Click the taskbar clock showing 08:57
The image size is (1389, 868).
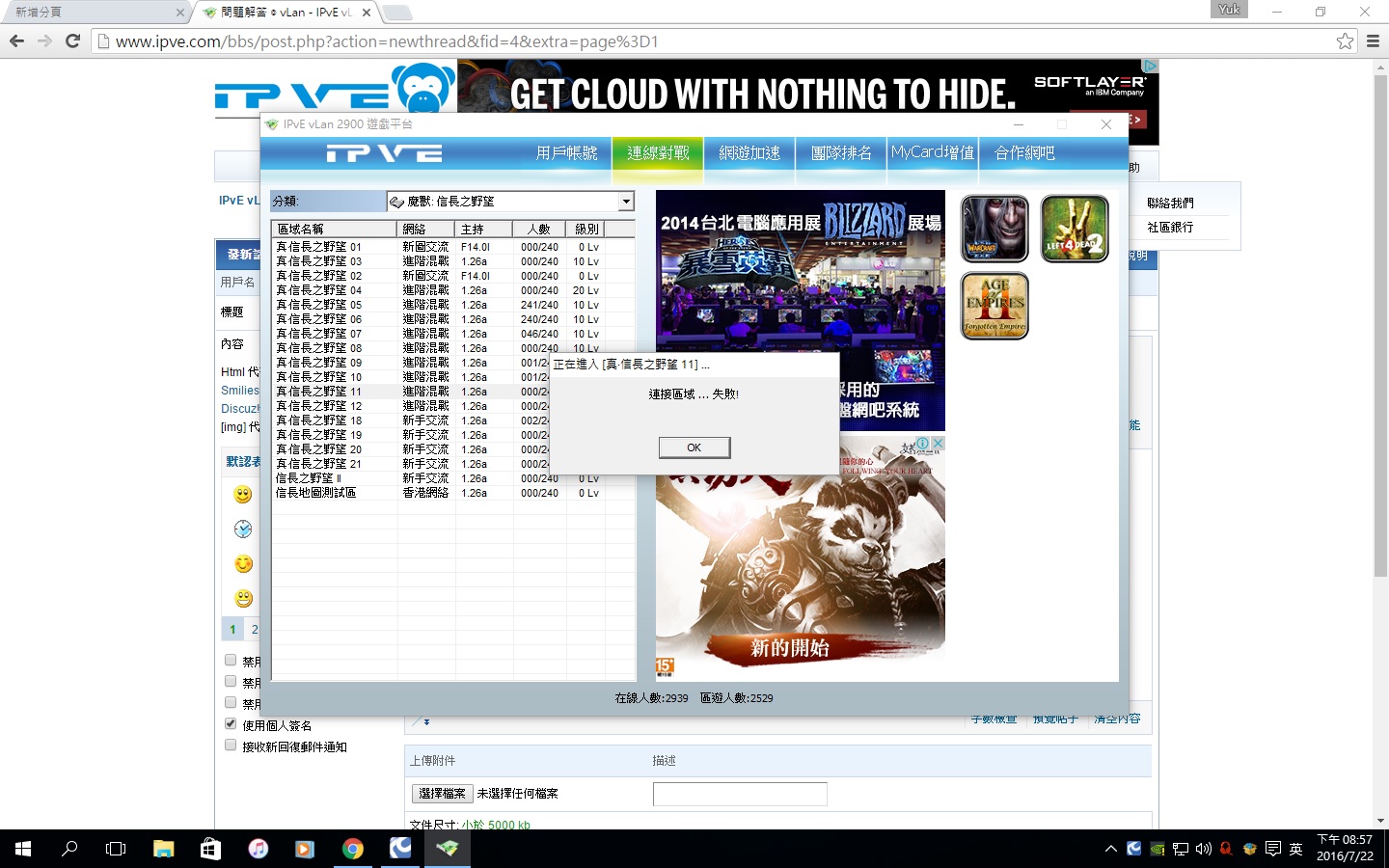[1345, 849]
